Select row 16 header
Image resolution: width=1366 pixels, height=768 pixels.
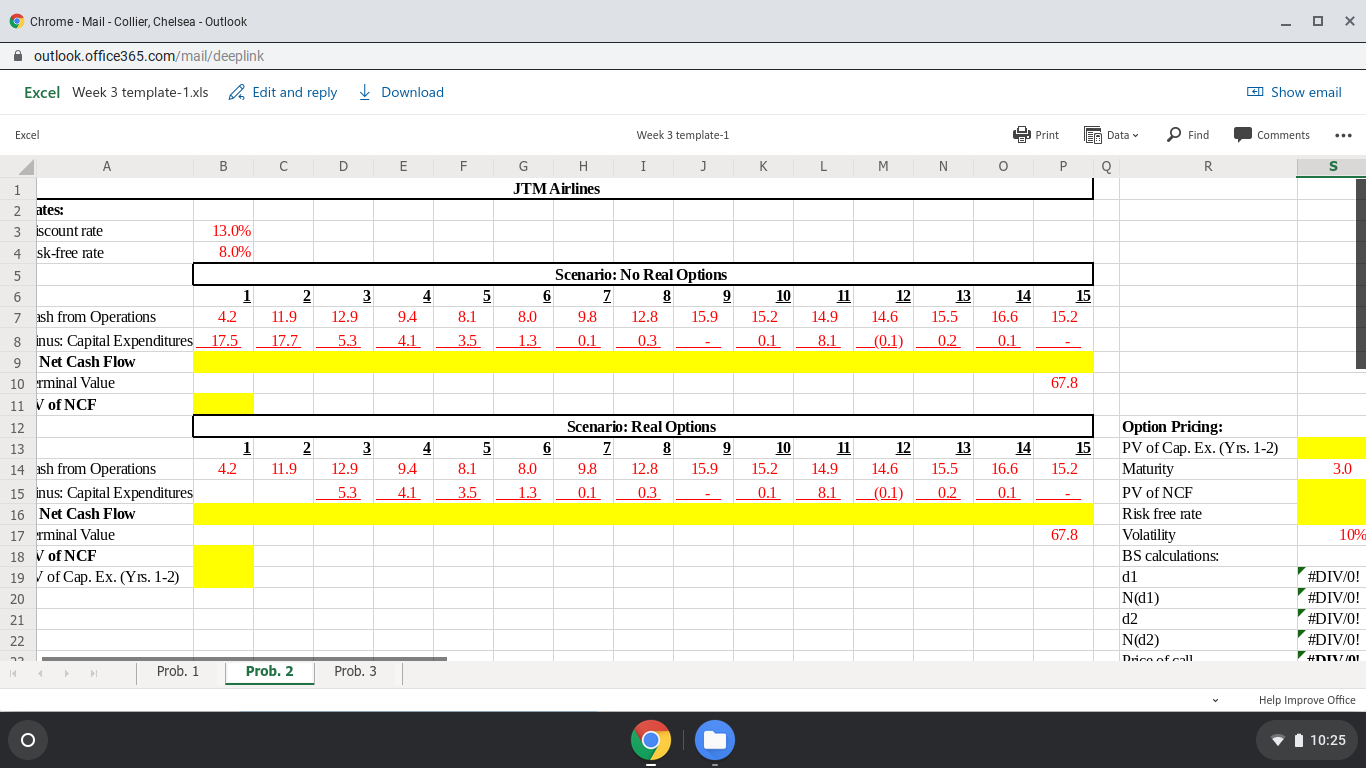point(17,514)
